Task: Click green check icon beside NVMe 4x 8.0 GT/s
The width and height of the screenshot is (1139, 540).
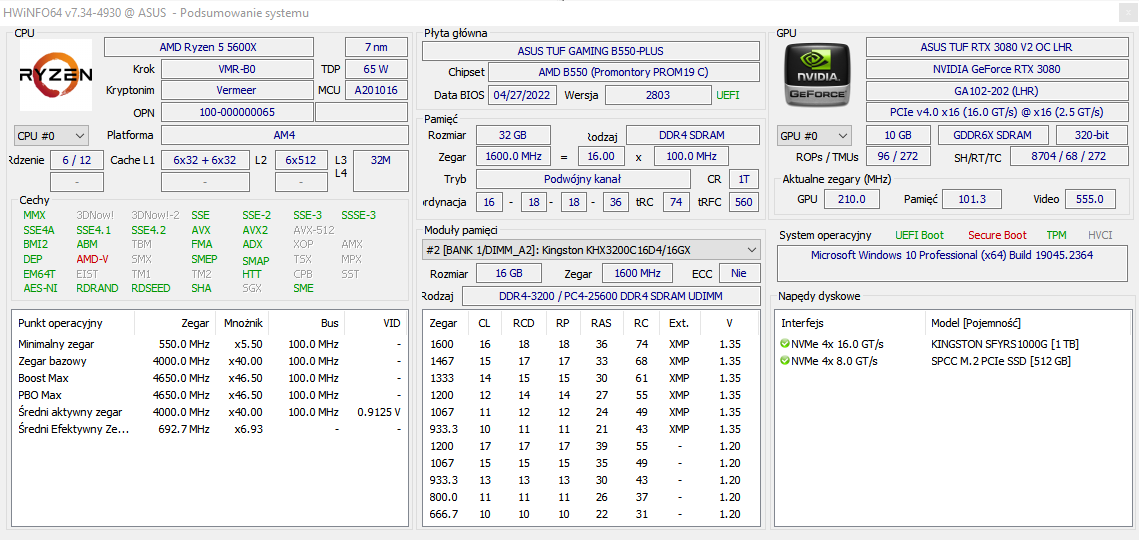Action: pos(785,361)
